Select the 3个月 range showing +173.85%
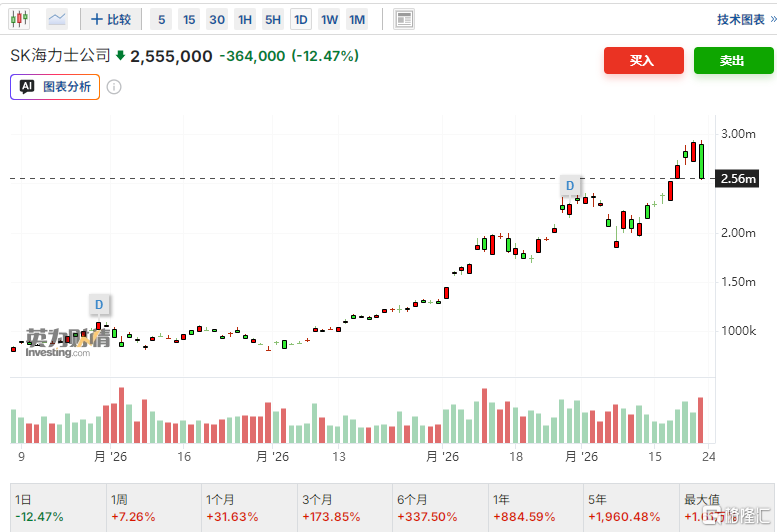The width and height of the screenshot is (777, 532). coord(345,508)
